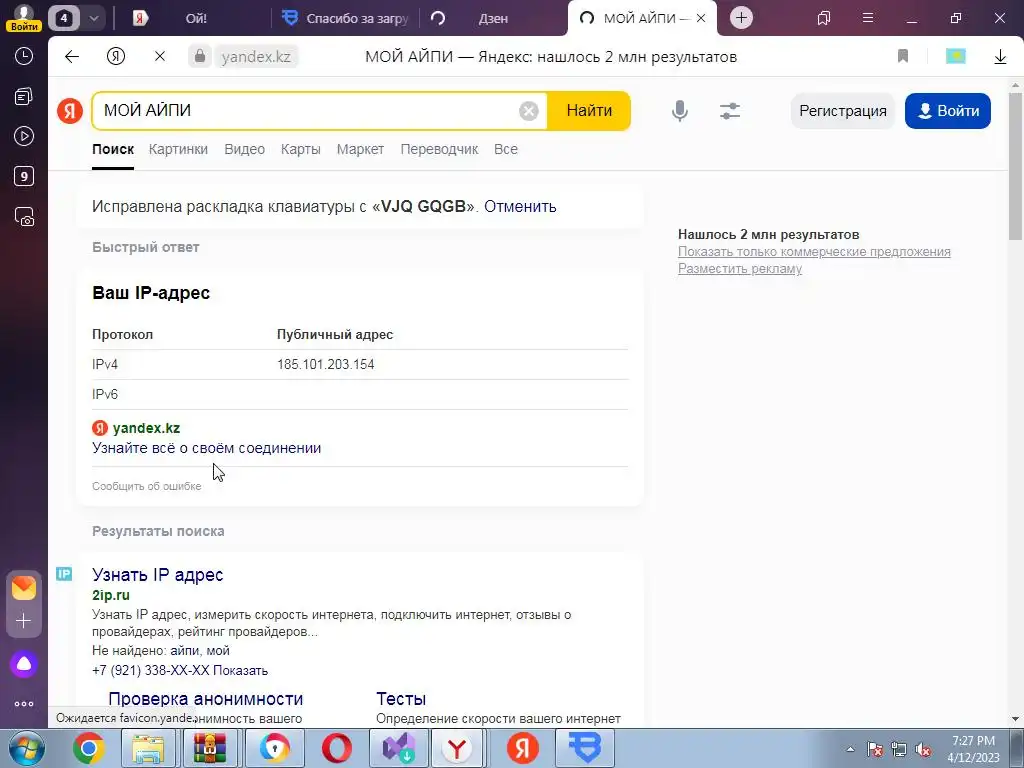Open the Проверка анонимности sublink
1024x768 pixels.
pyautogui.click(x=206, y=699)
